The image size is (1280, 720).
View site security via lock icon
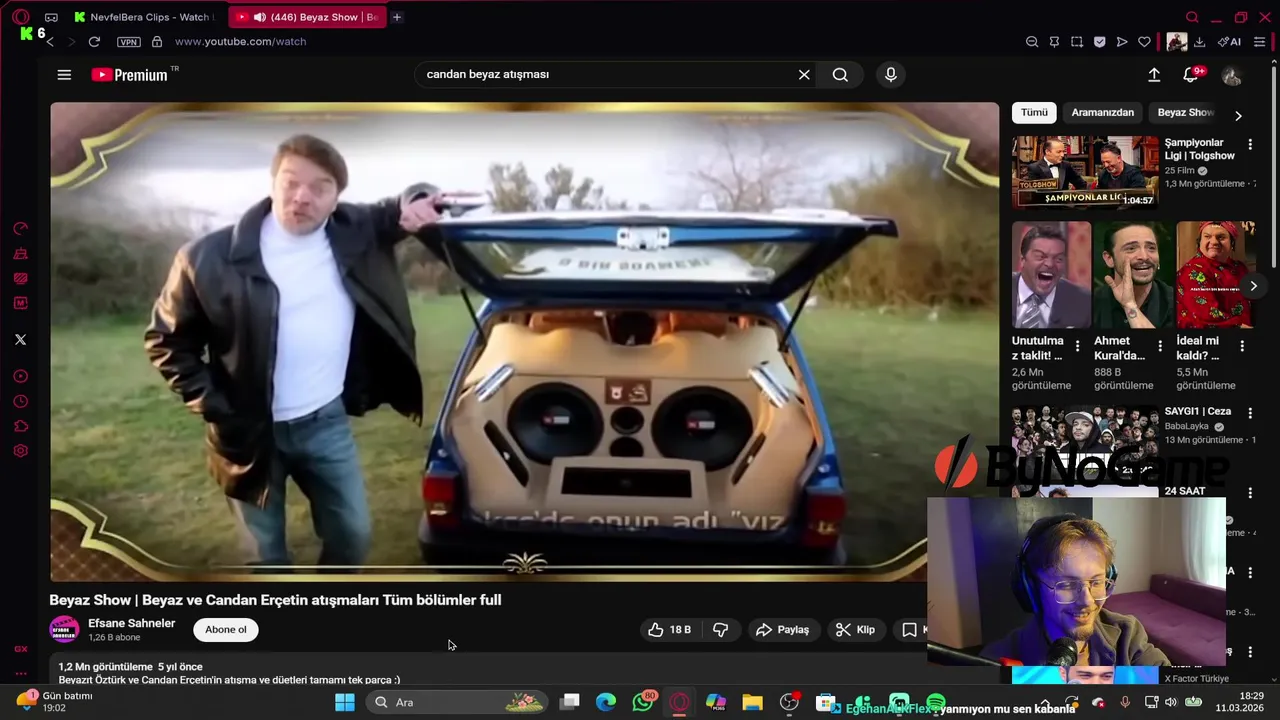coord(157,42)
